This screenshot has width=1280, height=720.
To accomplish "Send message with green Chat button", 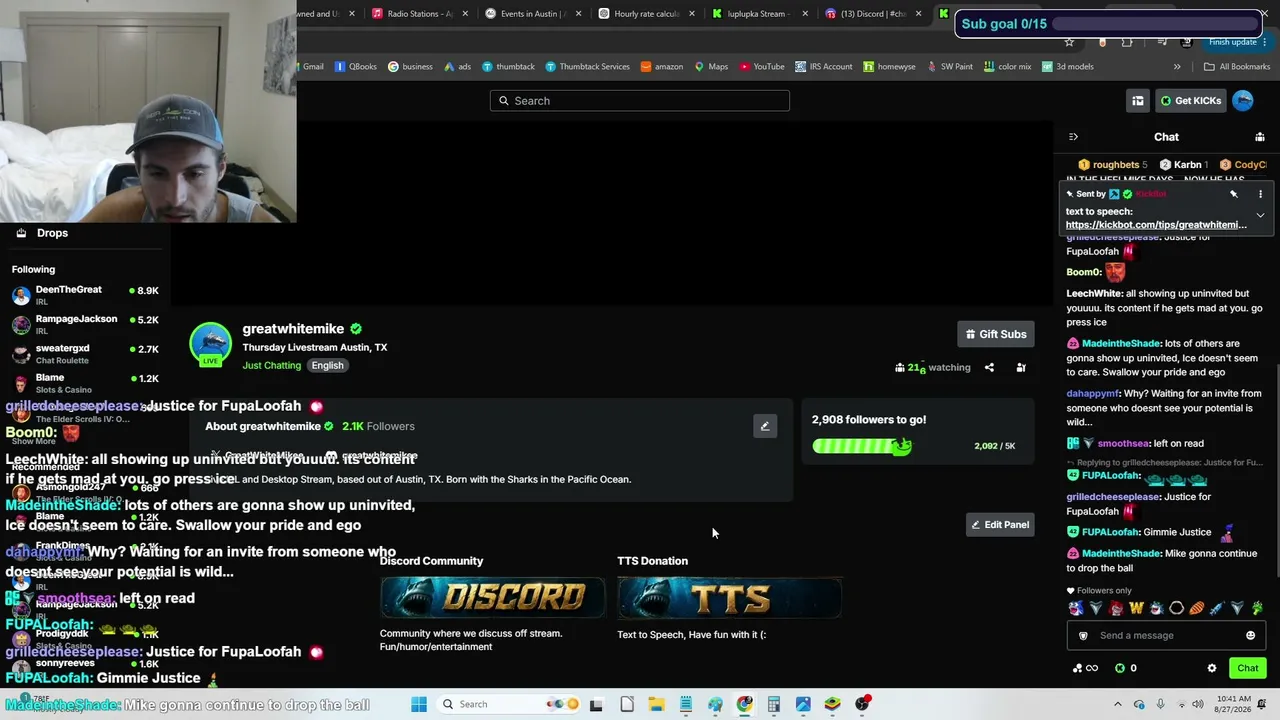I will (1248, 668).
